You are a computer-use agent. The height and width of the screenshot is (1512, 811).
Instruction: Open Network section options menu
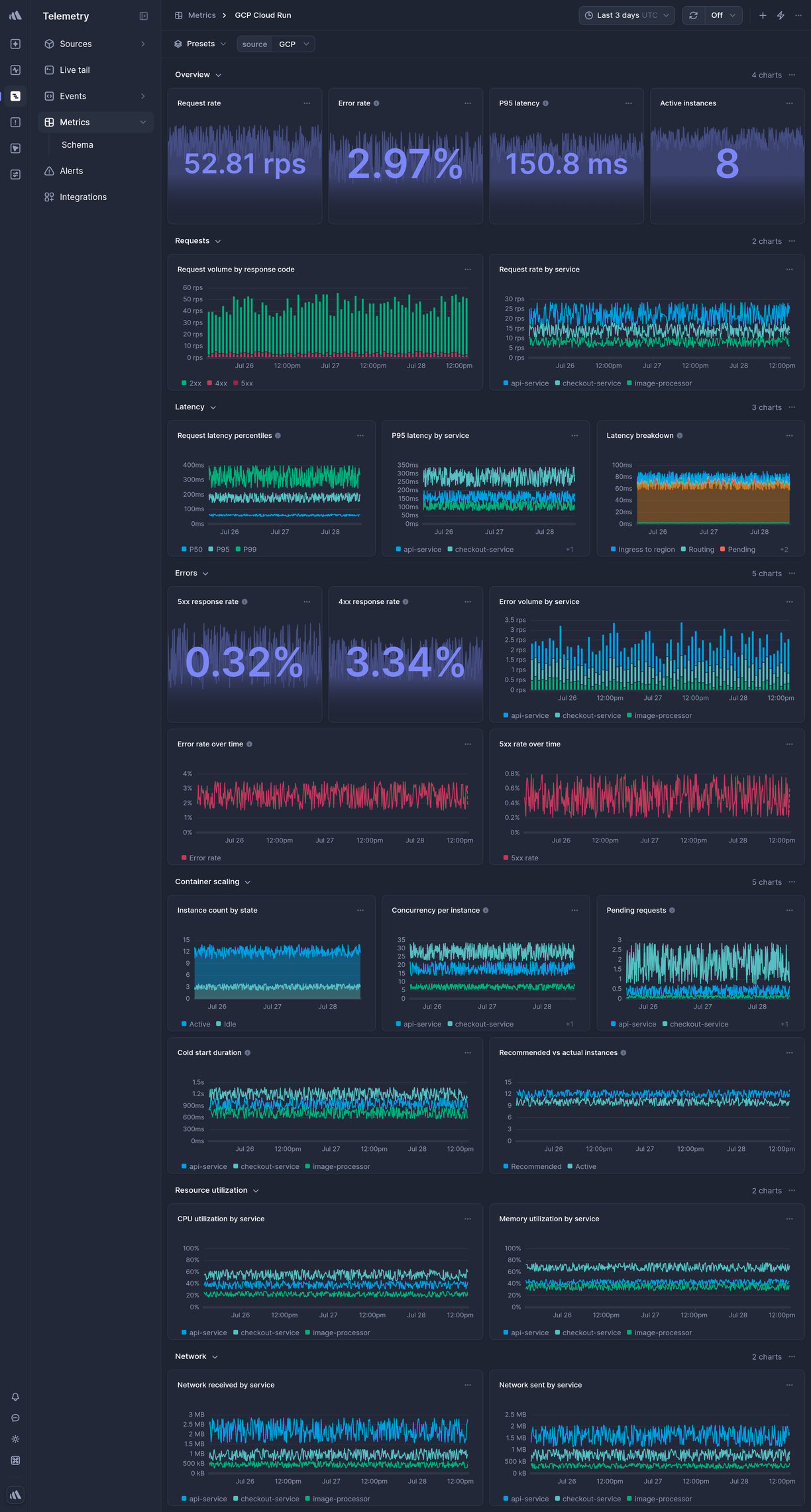[792, 1356]
